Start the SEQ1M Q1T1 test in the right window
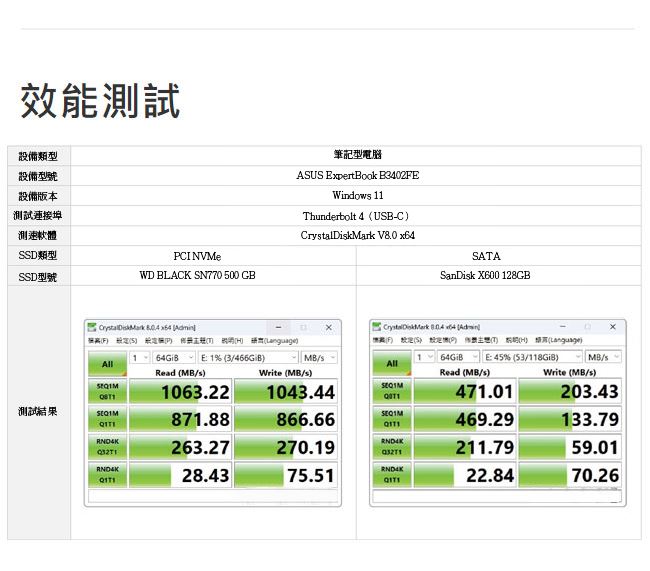This screenshot has width=650, height=571. [x=392, y=419]
